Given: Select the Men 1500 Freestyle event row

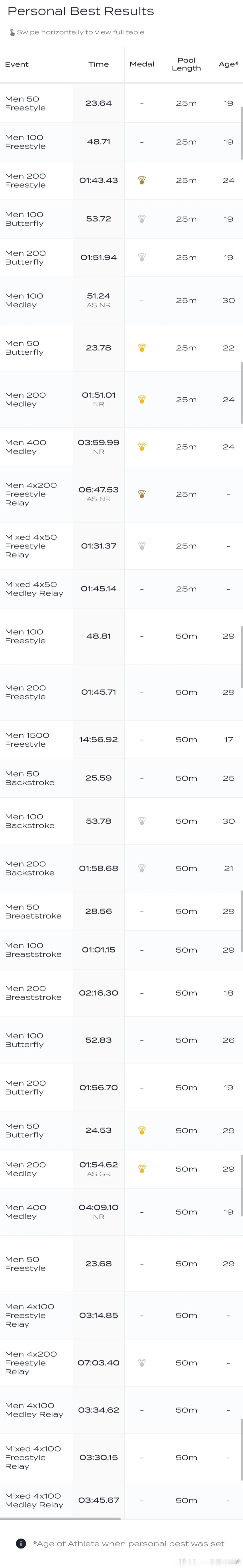Looking at the screenshot, I should 121,740.
